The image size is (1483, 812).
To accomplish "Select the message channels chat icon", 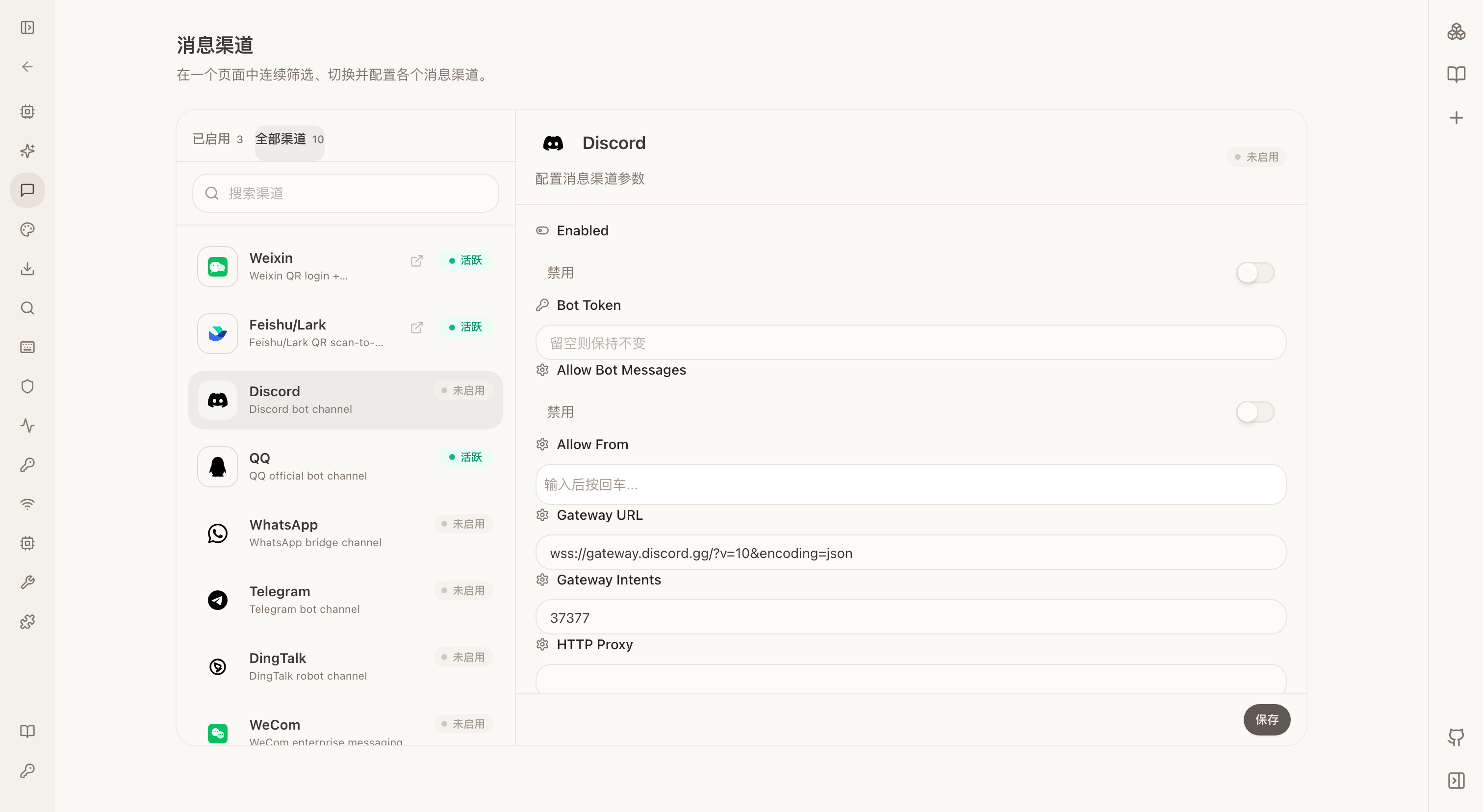I will coord(27,190).
